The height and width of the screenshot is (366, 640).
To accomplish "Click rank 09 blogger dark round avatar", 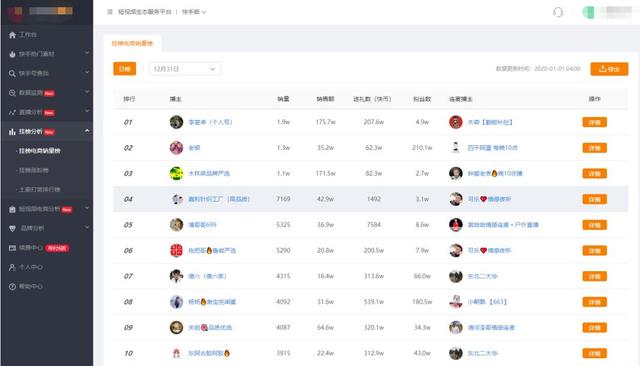I will [176, 328].
